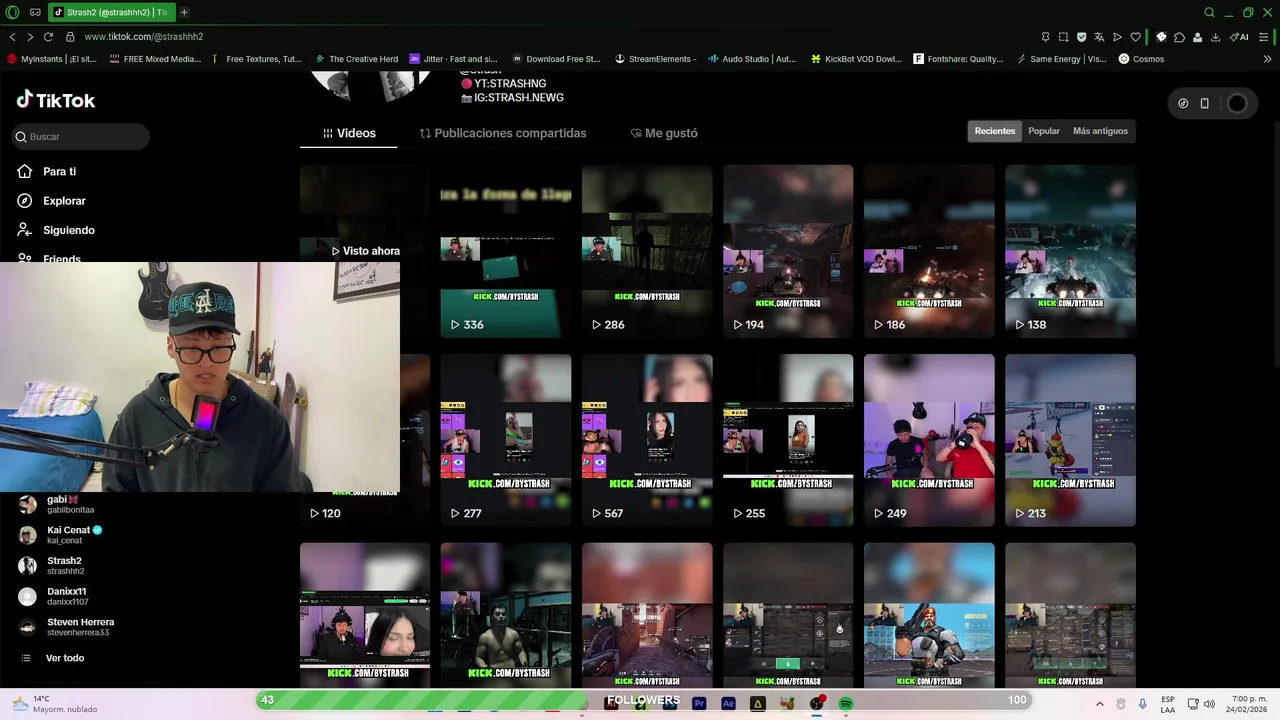Click the microphone tray icon

point(1143,704)
